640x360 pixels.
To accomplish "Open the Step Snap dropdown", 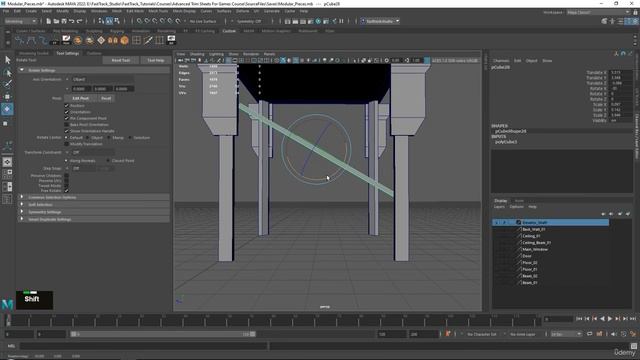I will [x=83, y=168].
